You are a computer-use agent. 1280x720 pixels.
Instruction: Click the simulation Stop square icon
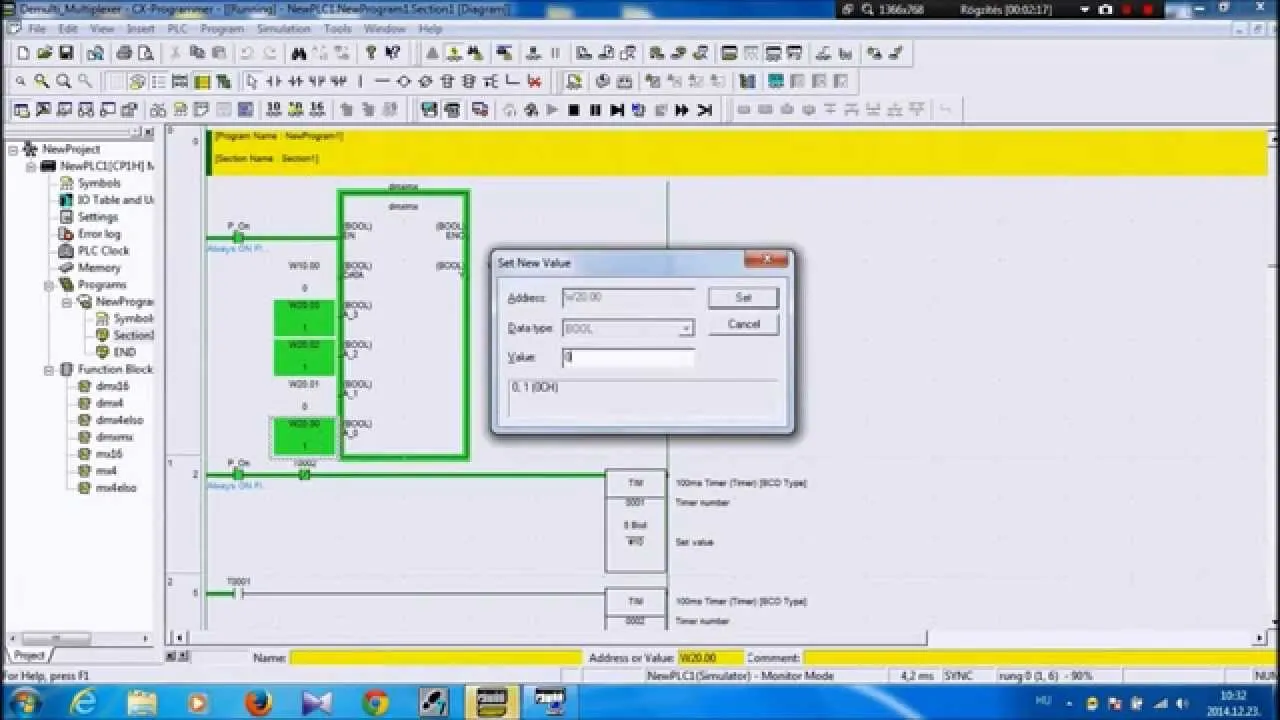(574, 110)
